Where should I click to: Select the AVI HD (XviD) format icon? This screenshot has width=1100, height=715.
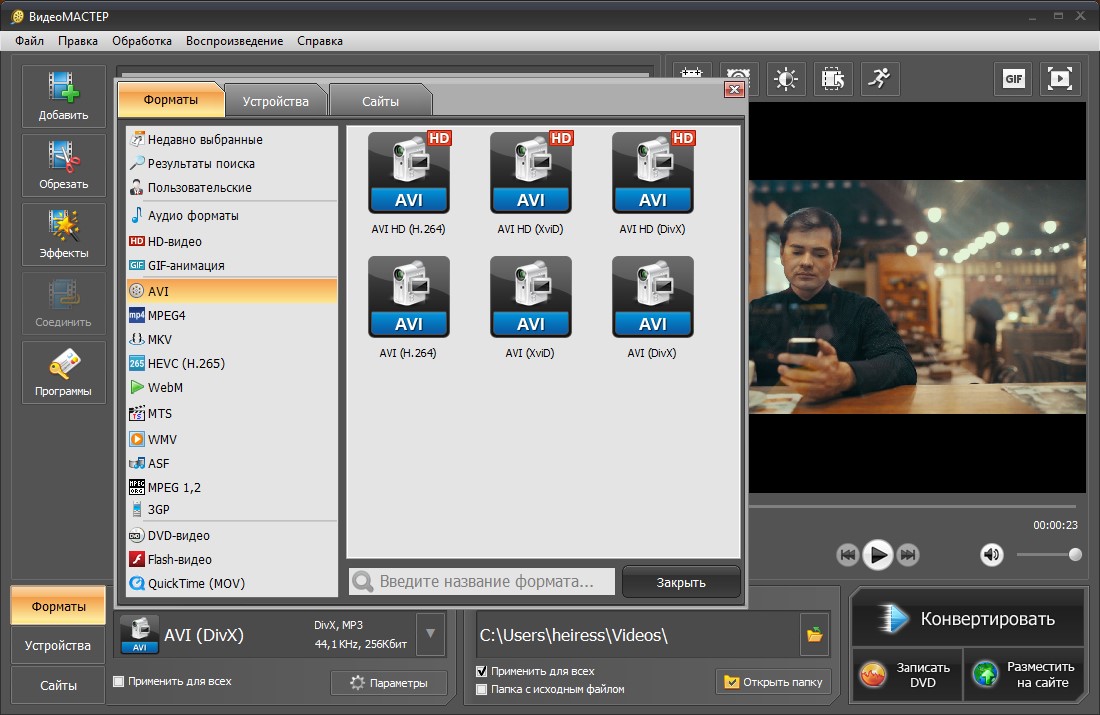[x=531, y=173]
